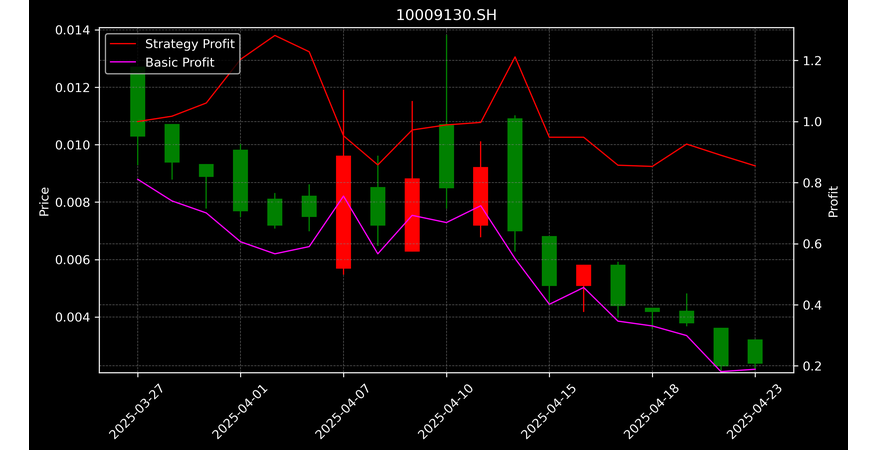Viewport: 878px width, 450px height.
Task: Click the 0.004 price tick label
Action: pos(74,317)
